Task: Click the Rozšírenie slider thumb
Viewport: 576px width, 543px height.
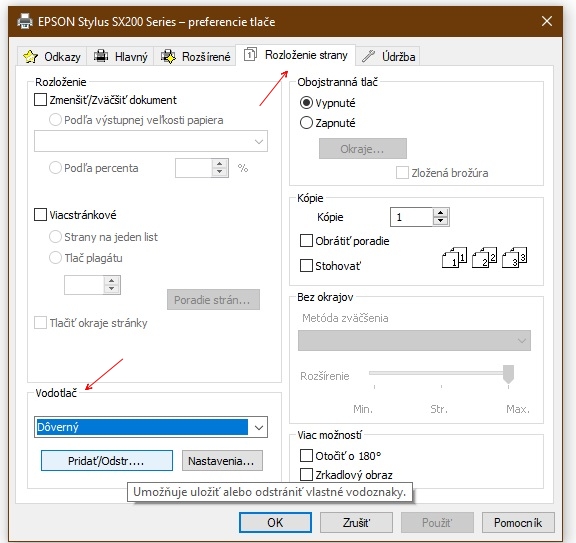Action: (508, 374)
